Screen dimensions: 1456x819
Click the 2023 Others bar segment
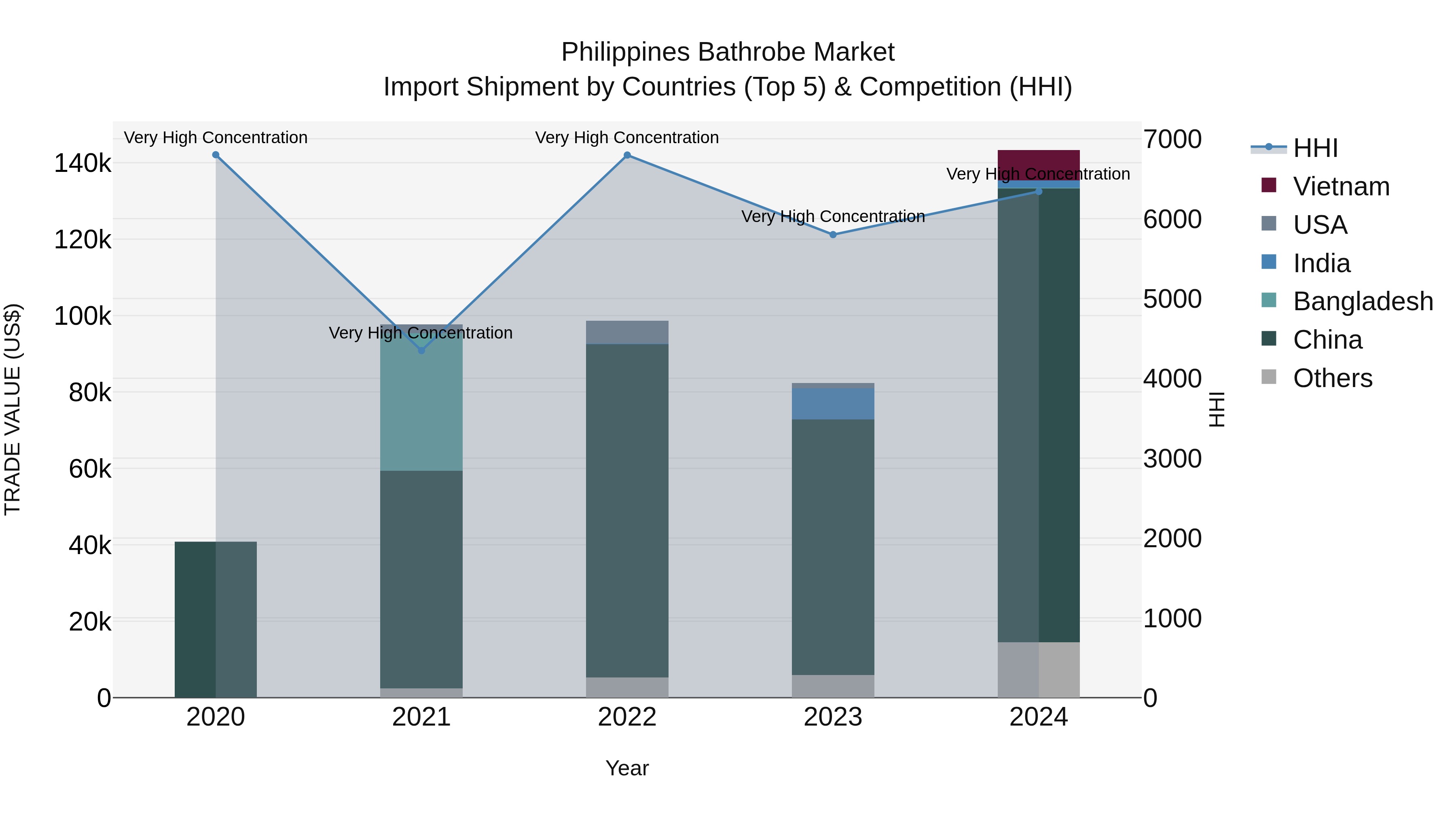point(833,686)
